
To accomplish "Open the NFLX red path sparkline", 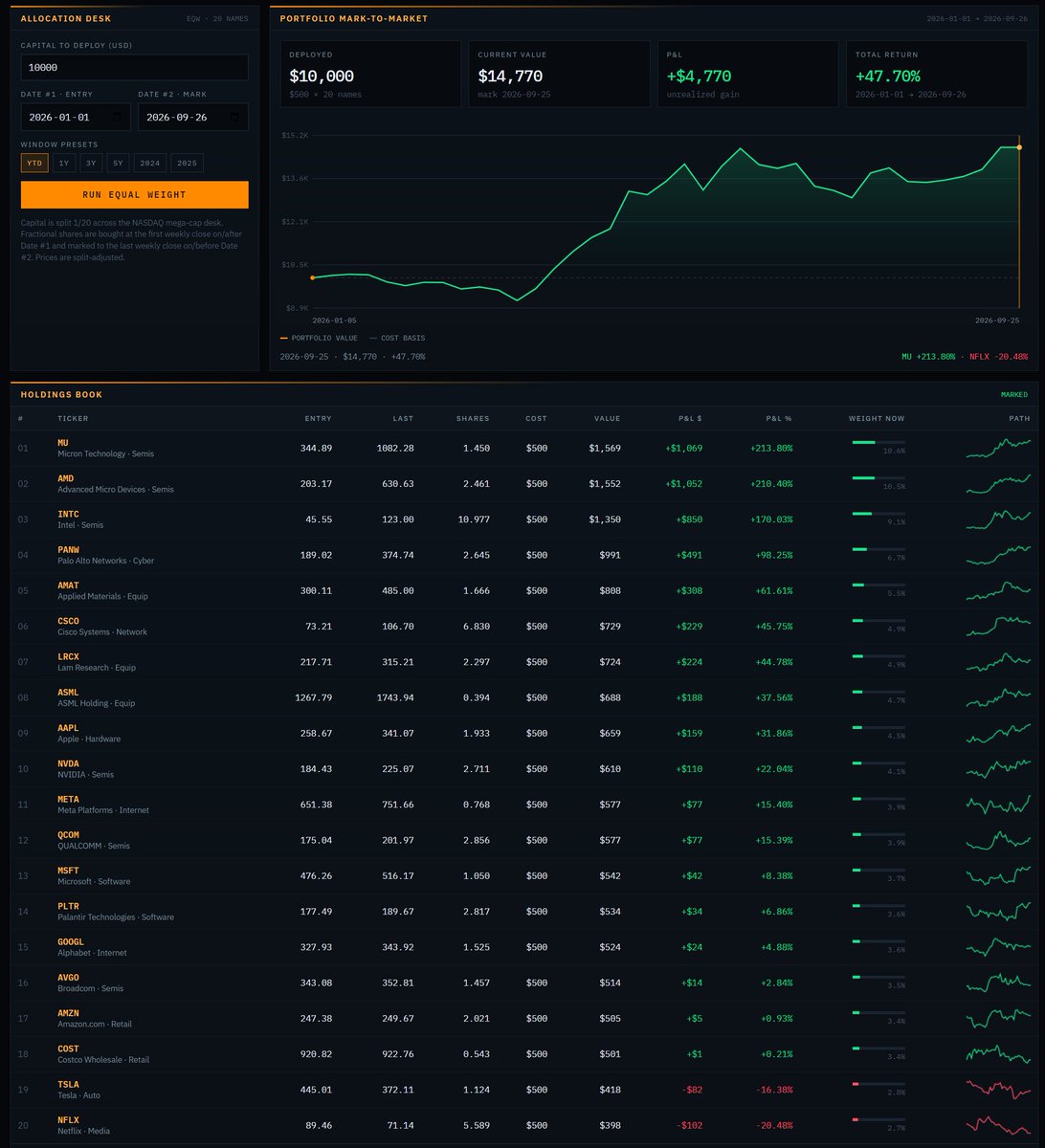I will [x=998, y=1125].
